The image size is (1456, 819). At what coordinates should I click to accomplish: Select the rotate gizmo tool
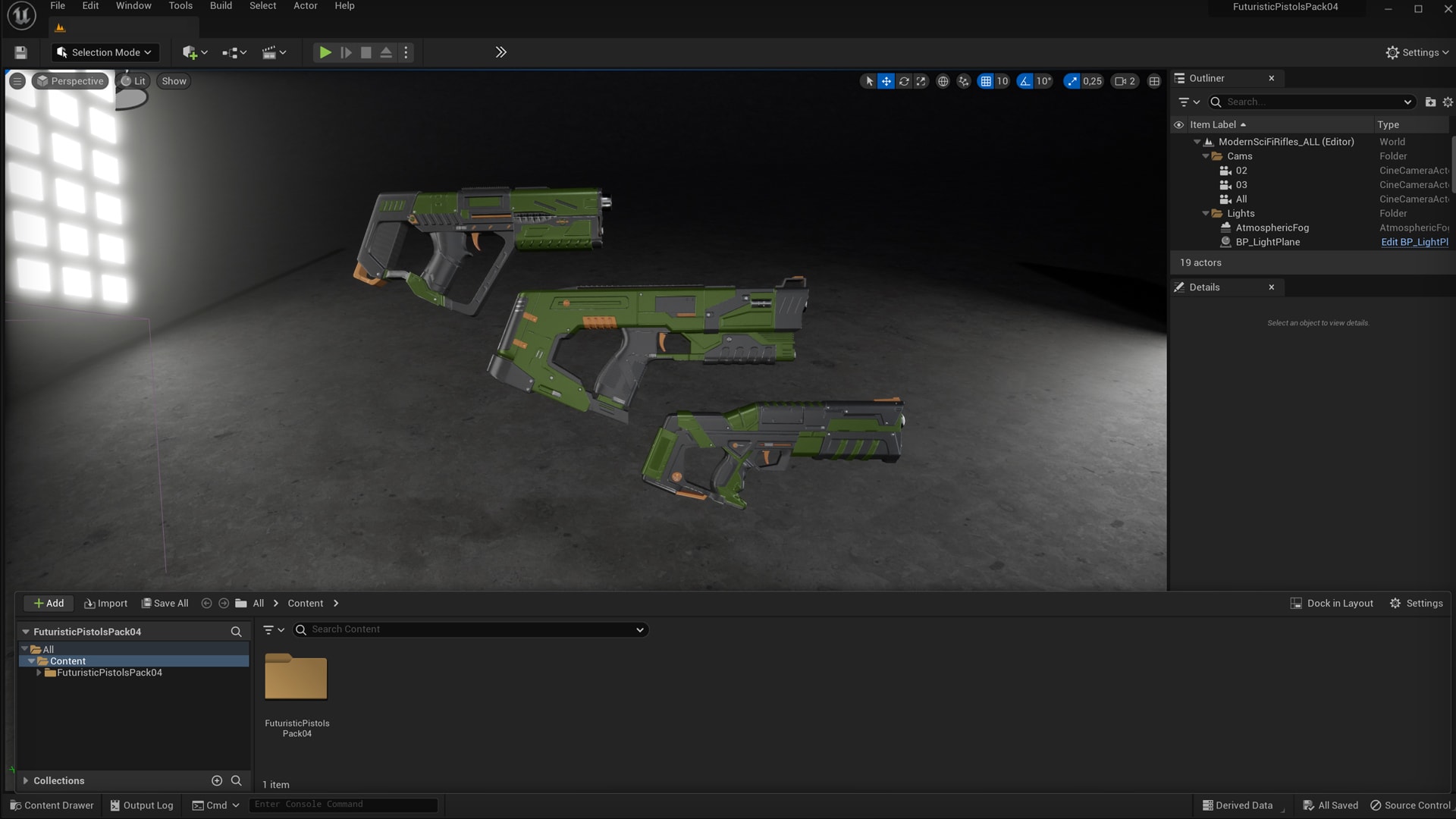coord(904,81)
